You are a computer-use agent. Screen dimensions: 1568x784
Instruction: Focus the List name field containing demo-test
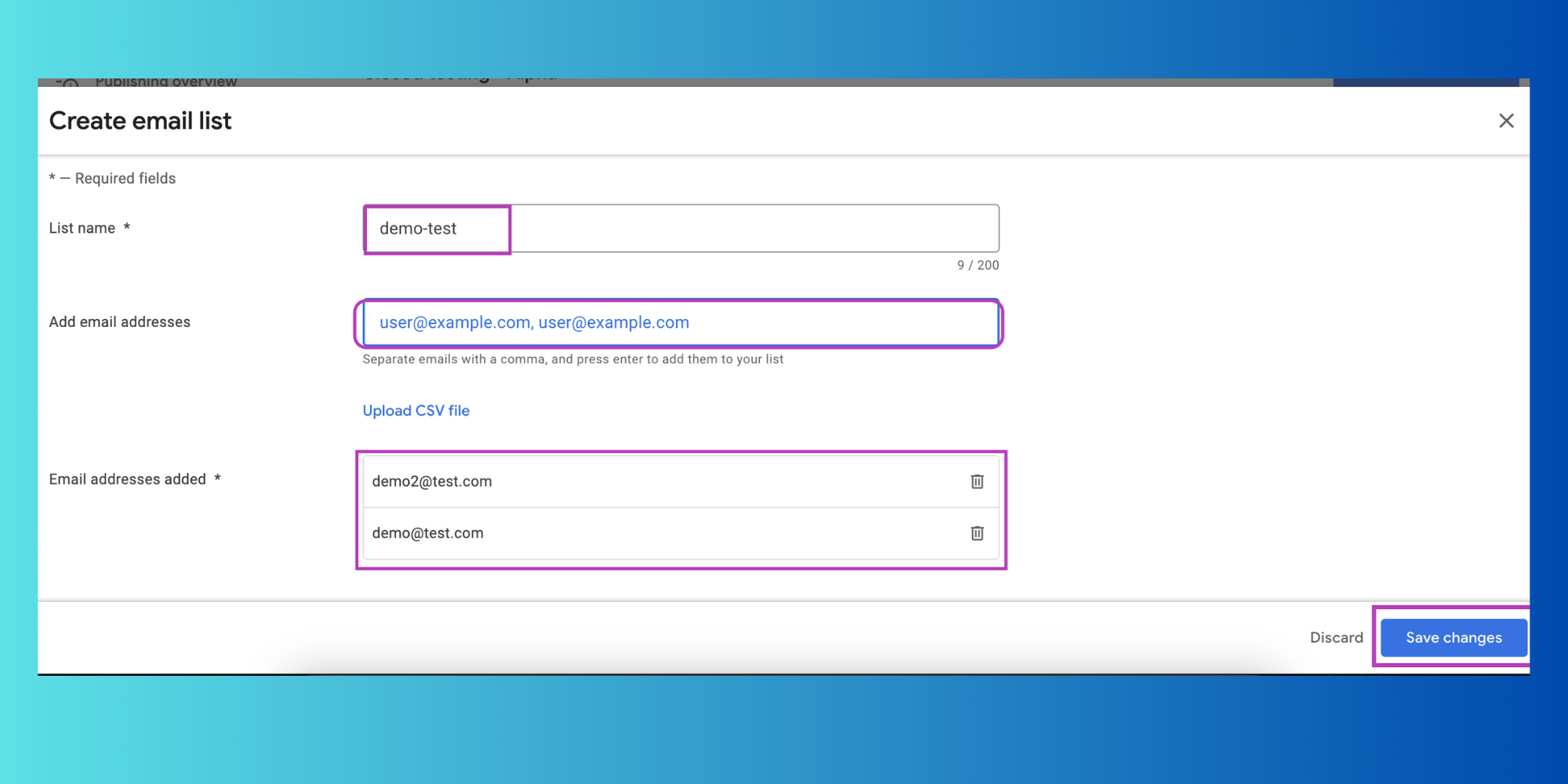coord(681,228)
